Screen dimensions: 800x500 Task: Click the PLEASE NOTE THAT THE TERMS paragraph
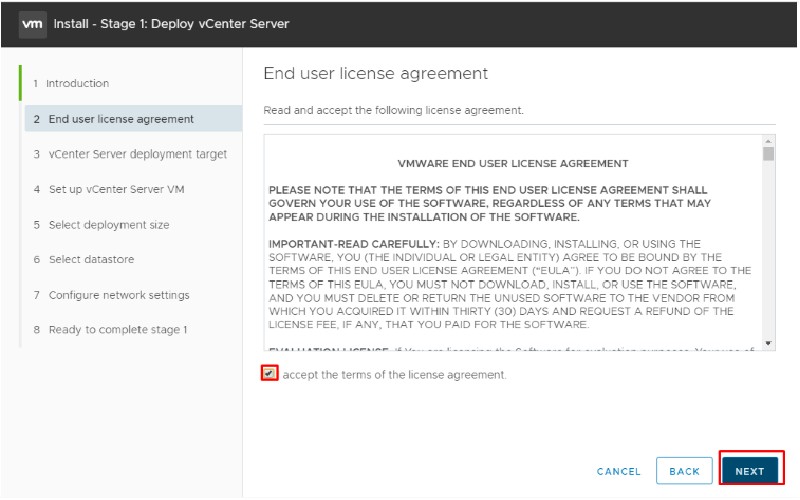(490, 204)
